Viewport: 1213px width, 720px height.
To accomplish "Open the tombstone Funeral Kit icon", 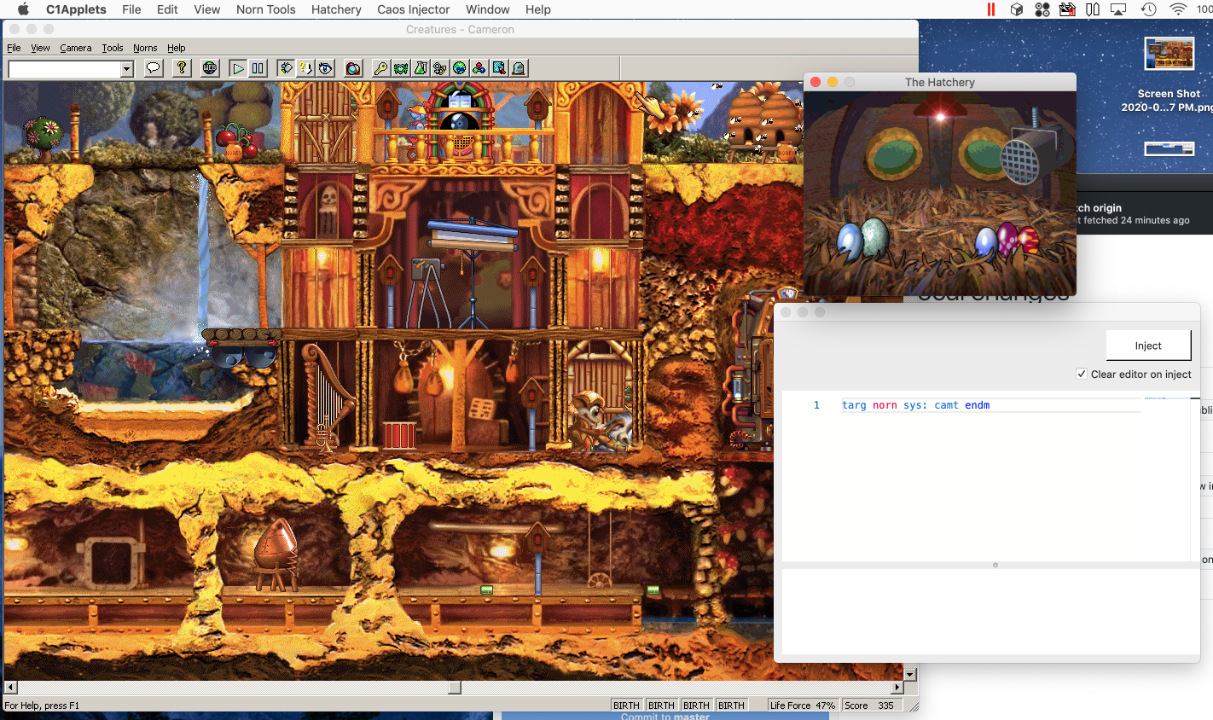I will click(518, 68).
